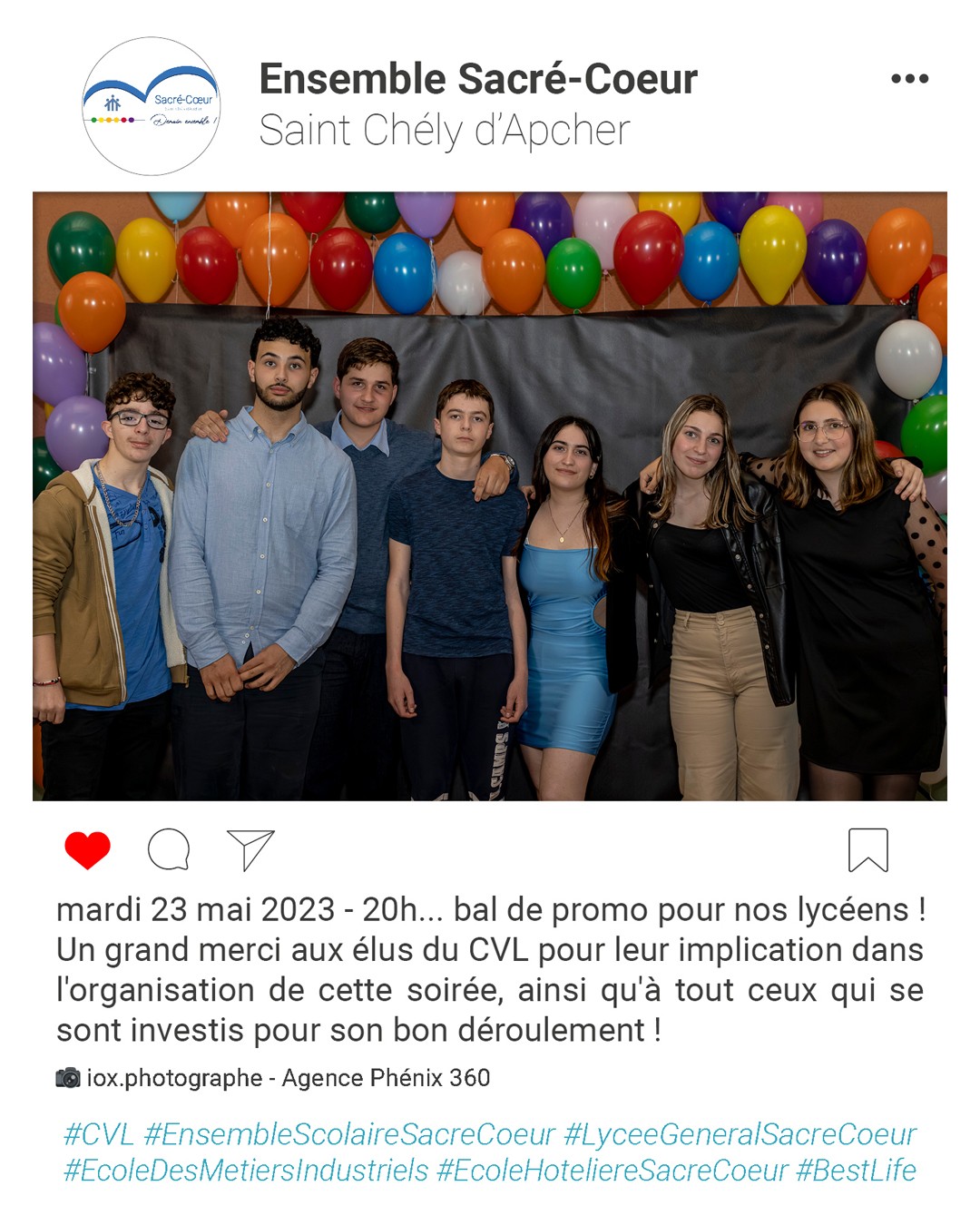Open the #EcoleHoteliereSacreCoeur hashtag

point(612,1171)
